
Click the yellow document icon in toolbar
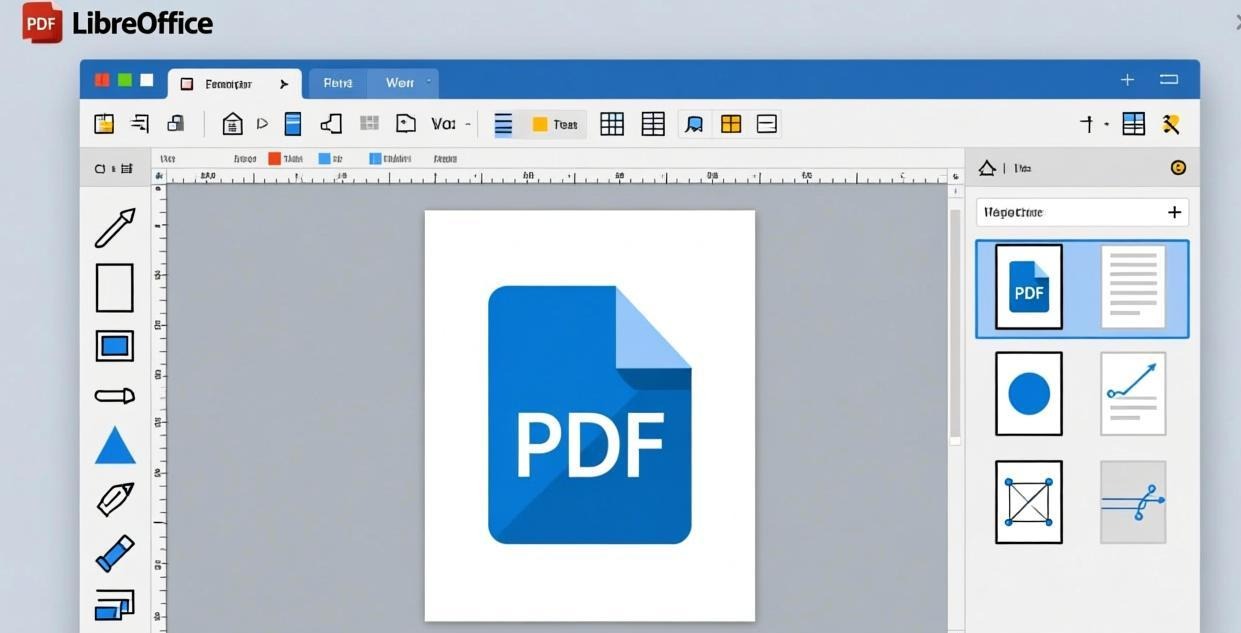[x=104, y=123]
